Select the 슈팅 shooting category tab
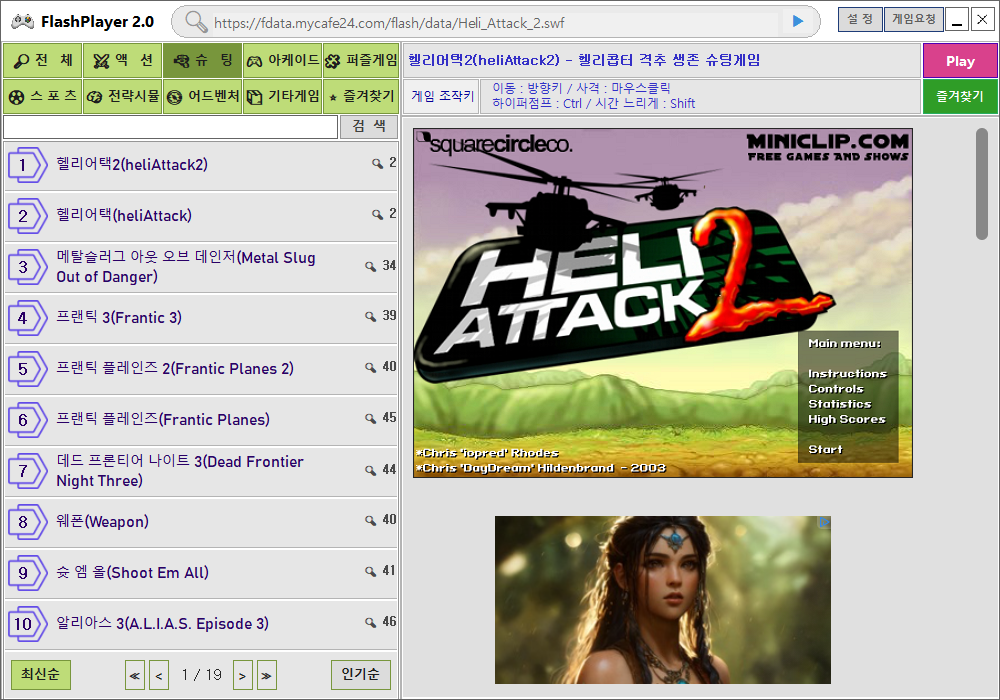1000x700 pixels. click(x=202, y=61)
